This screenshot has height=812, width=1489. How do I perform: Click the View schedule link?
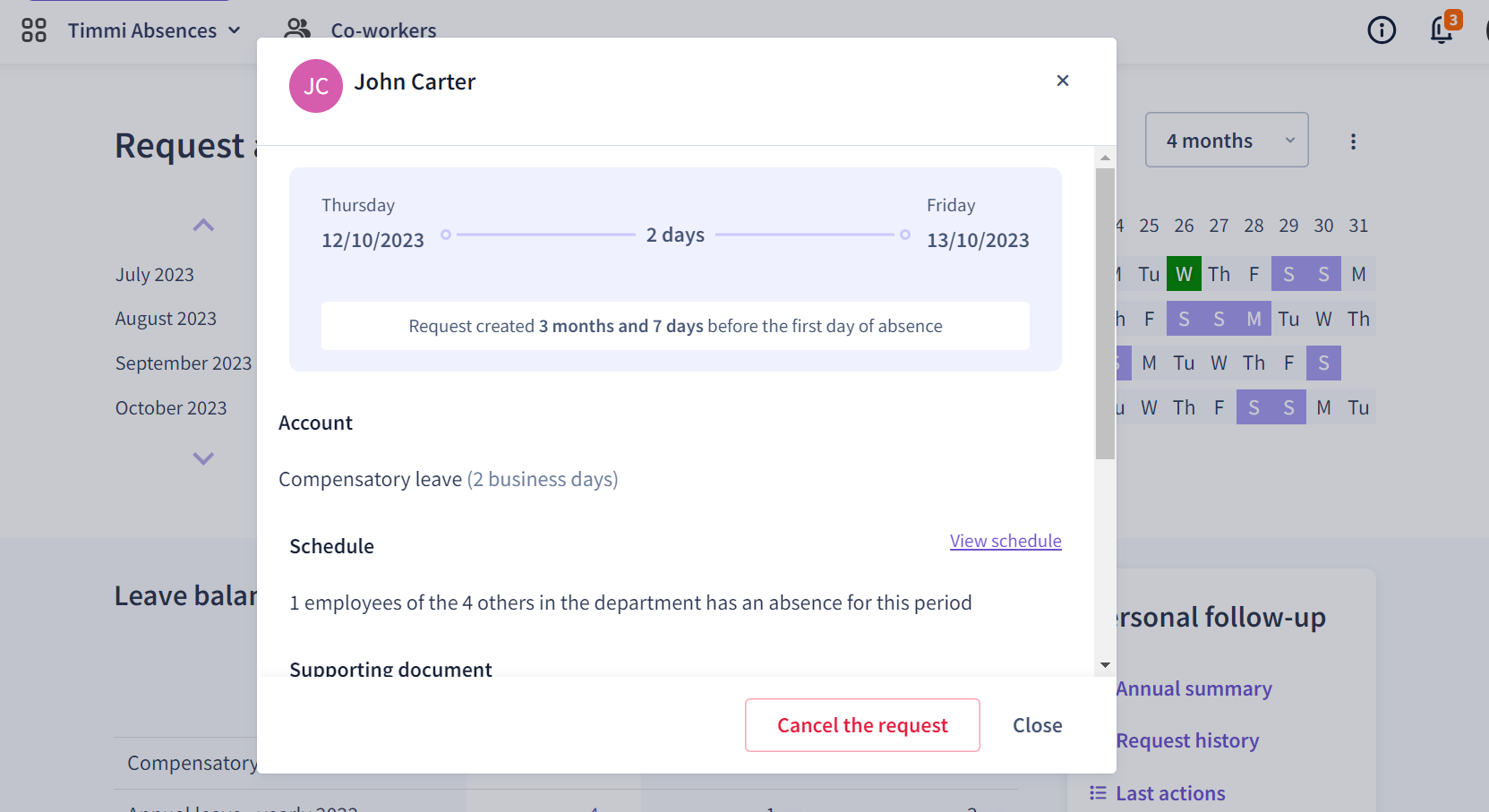coord(1006,541)
